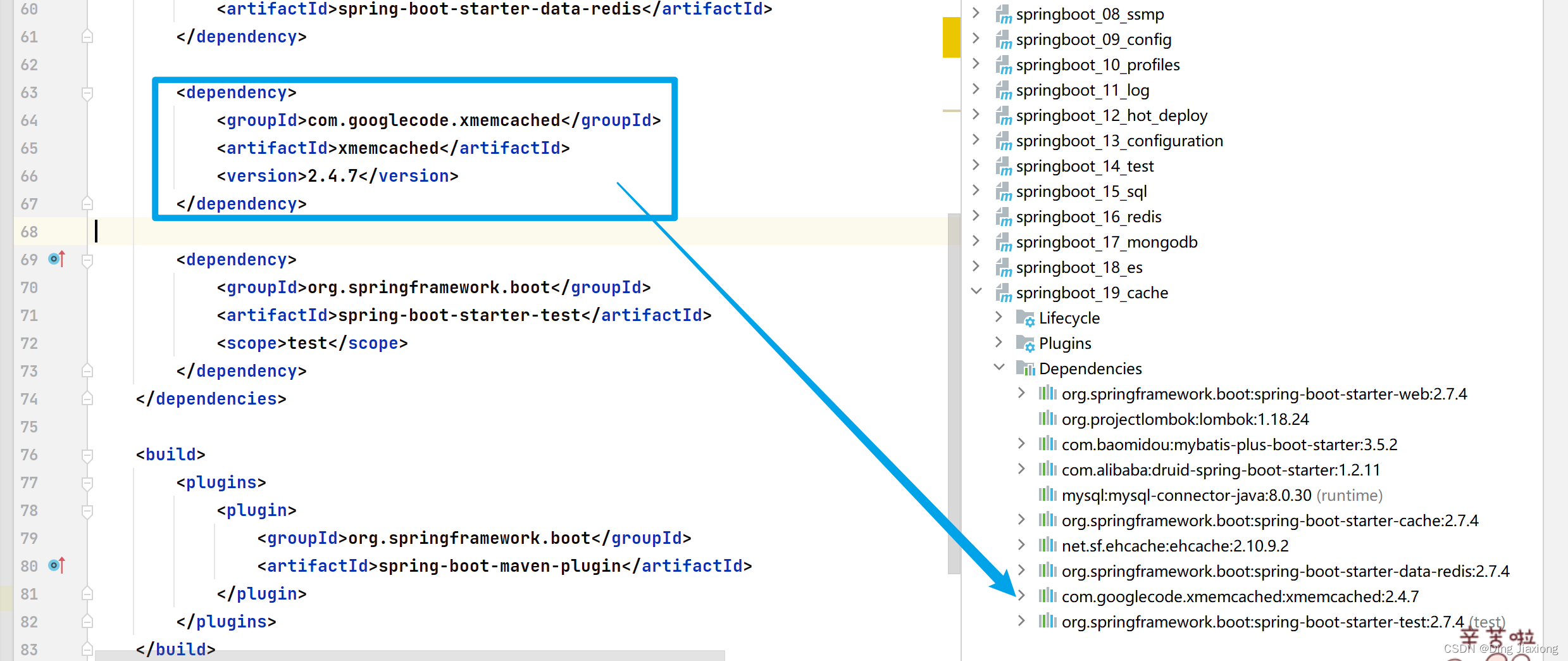Click the library icon for druid-spring-boot-starter

pyautogui.click(x=1048, y=469)
